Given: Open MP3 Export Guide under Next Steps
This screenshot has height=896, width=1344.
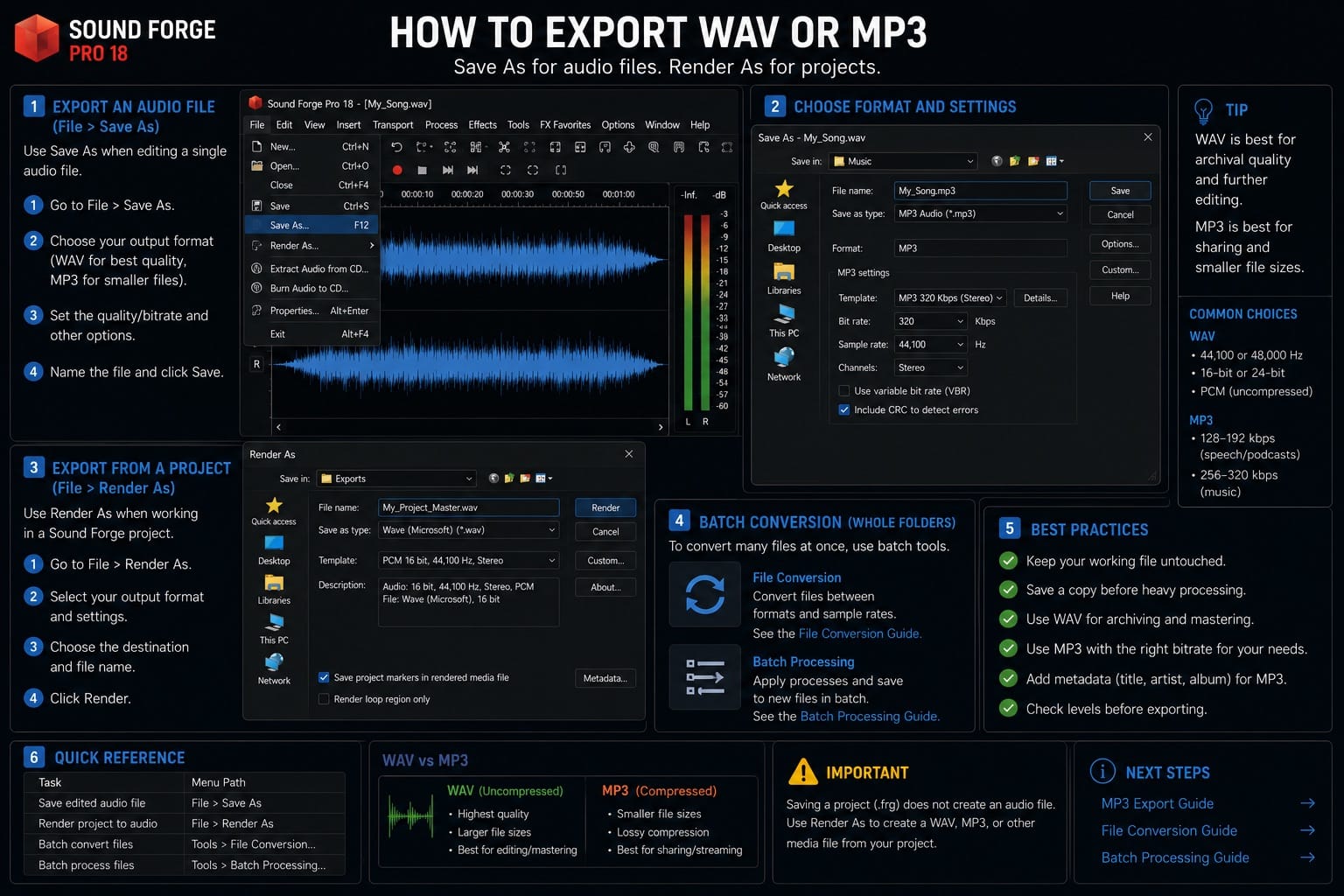Looking at the screenshot, I should (x=1157, y=803).
